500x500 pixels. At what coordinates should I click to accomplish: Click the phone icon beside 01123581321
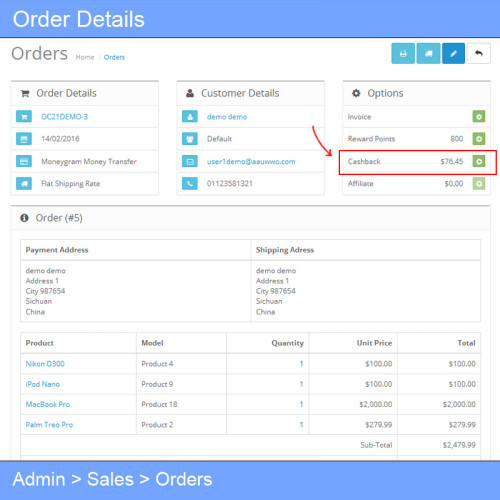pyautogui.click(x=190, y=183)
